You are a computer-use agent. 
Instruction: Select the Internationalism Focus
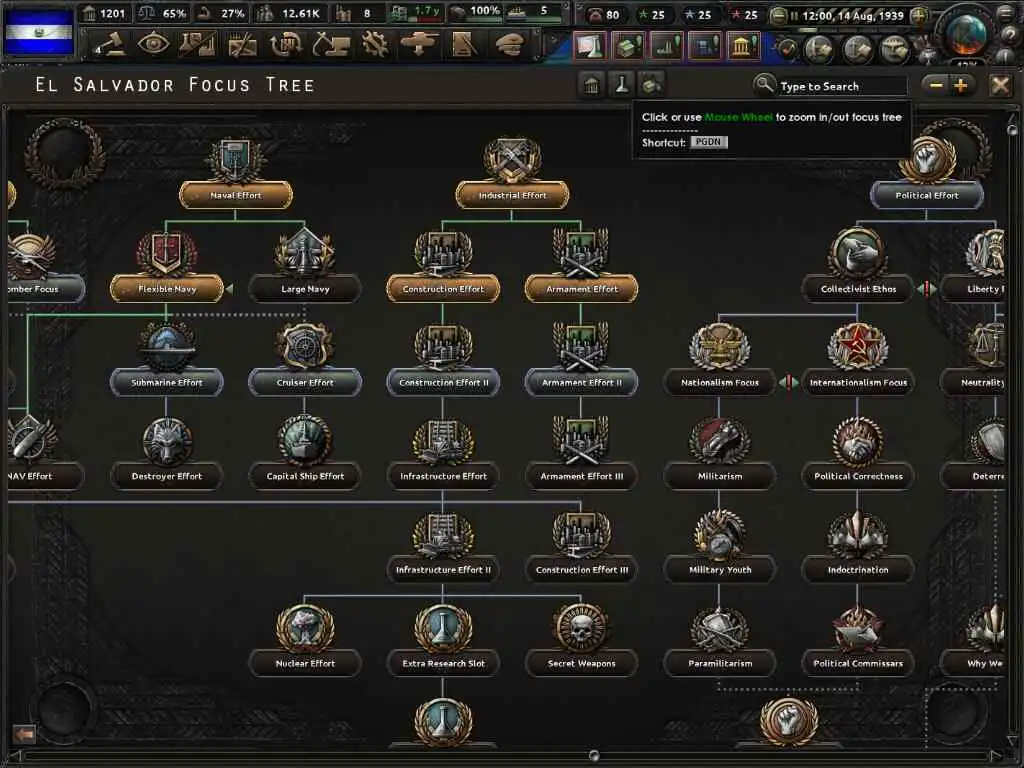(858, 382)
